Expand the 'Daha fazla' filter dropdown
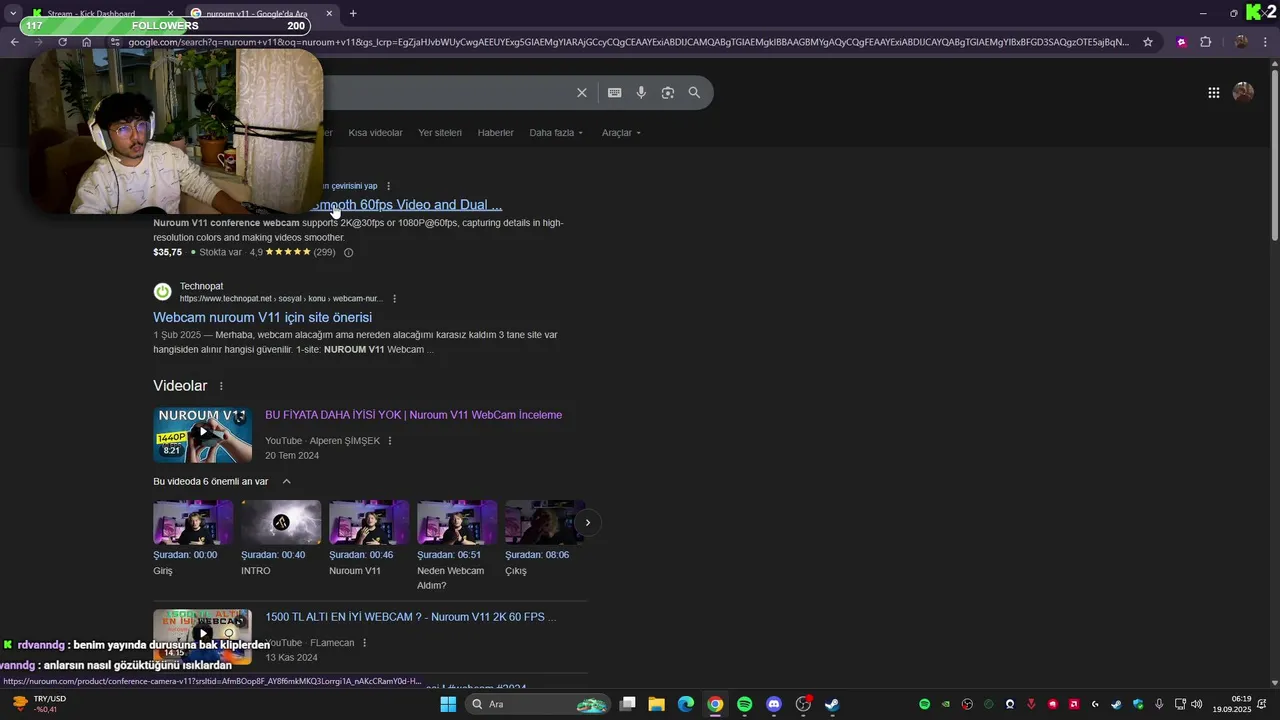This screenshot has width=1280, height=720. [x=556, y=133]
